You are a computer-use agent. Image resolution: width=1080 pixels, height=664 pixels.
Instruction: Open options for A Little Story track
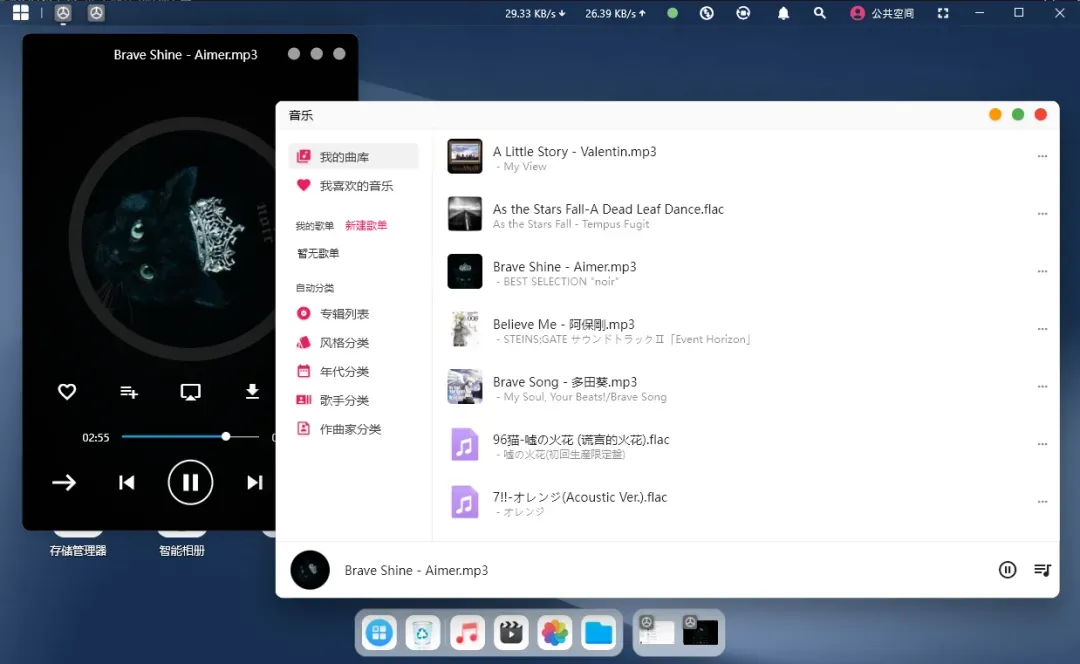tap(1042, 157)
